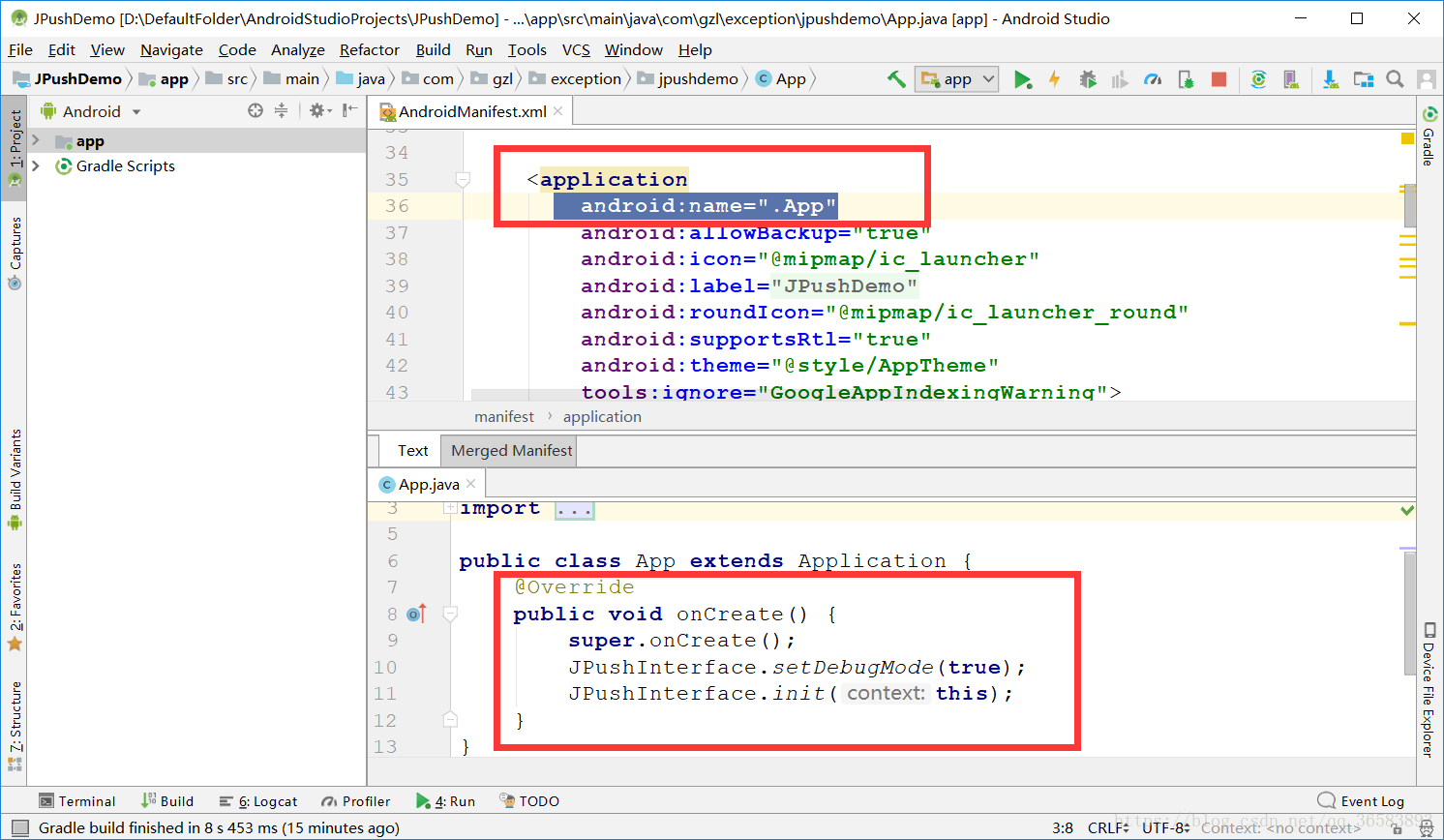The image size is (1444, 840).
Task: Open the Tools menu
Action: click(x=526, y=50)
